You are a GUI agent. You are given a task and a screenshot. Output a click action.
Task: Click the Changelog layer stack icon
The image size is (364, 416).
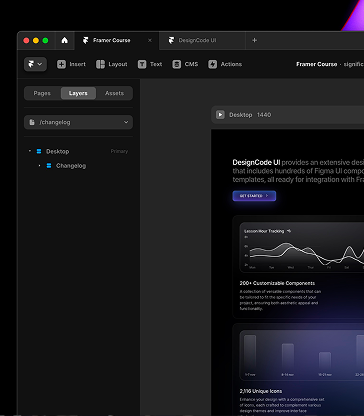coord(49,166)
